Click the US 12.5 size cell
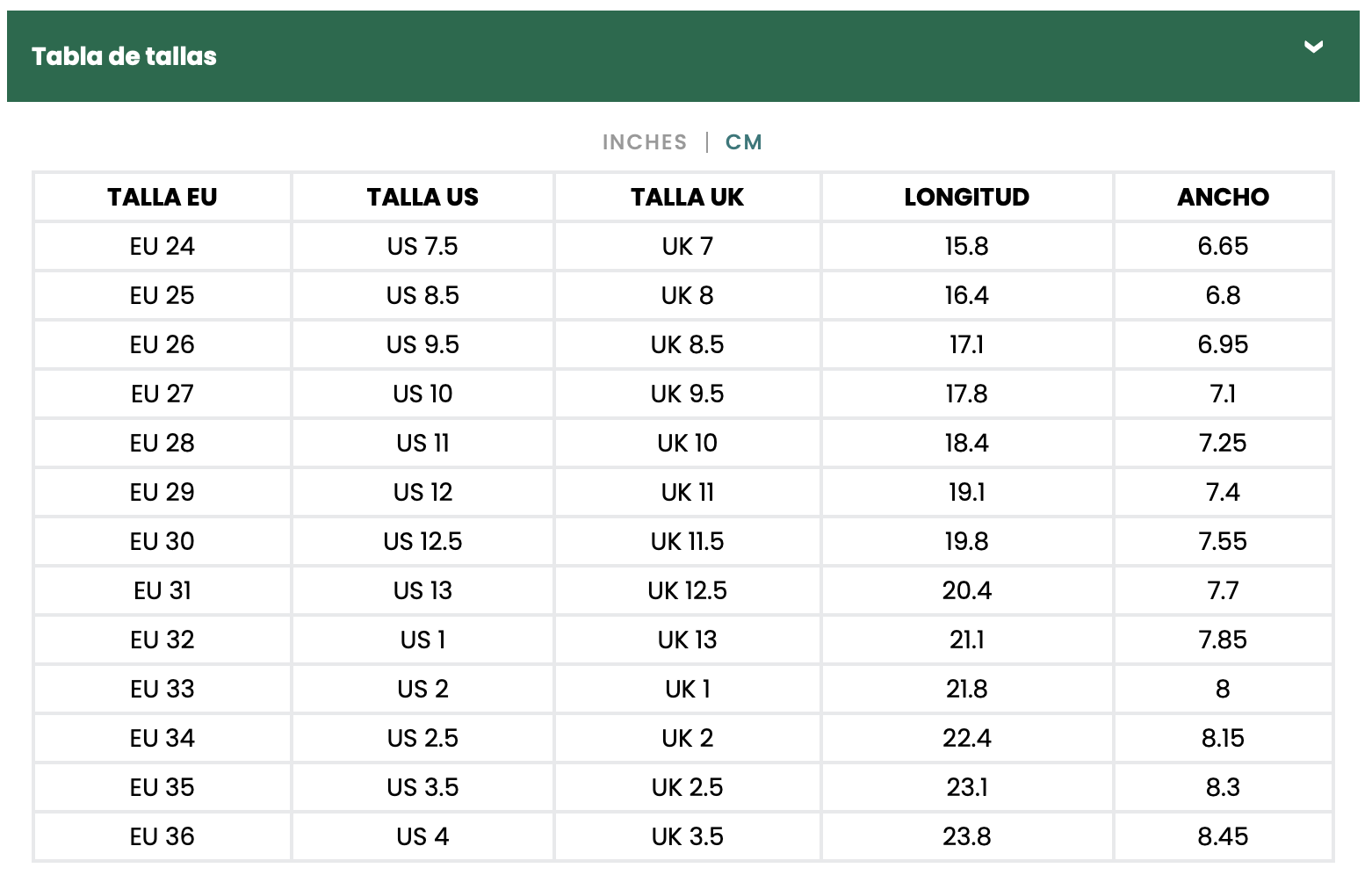This screenshot has height=875, width=1372. [x=422, y=541]
